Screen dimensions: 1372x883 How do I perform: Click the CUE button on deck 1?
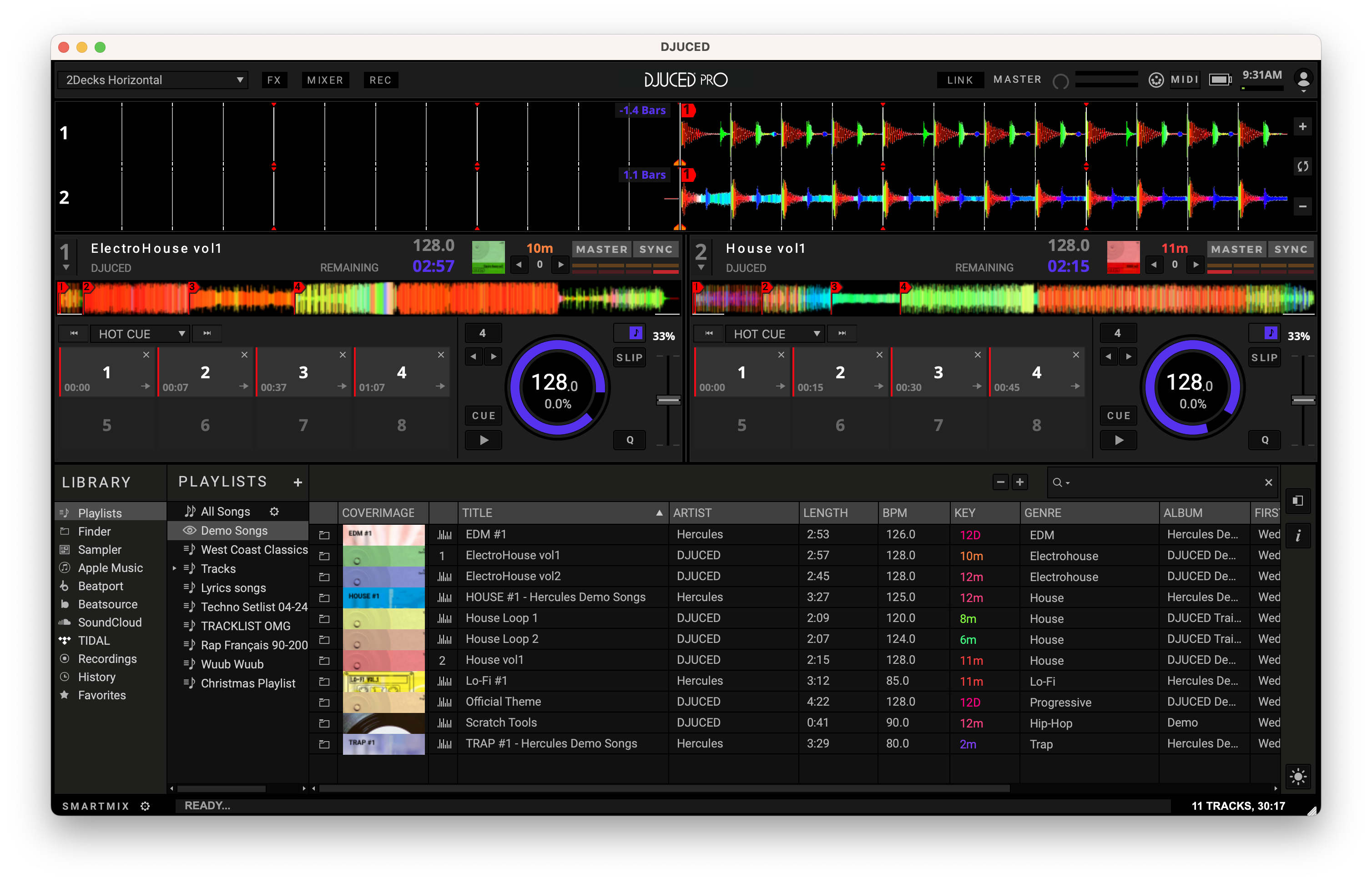(x=483, y=416)
